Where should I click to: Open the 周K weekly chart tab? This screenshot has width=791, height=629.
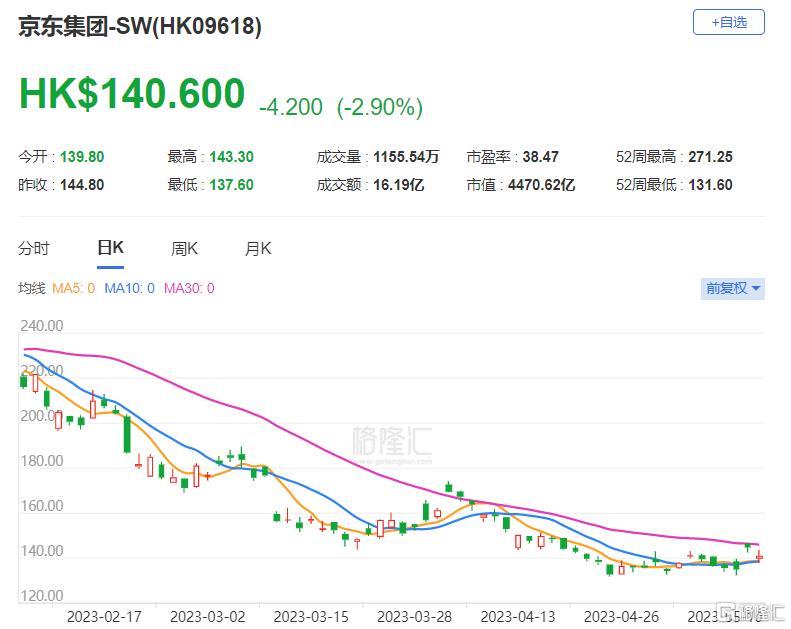pyautogui.click(x=184, y=248)
